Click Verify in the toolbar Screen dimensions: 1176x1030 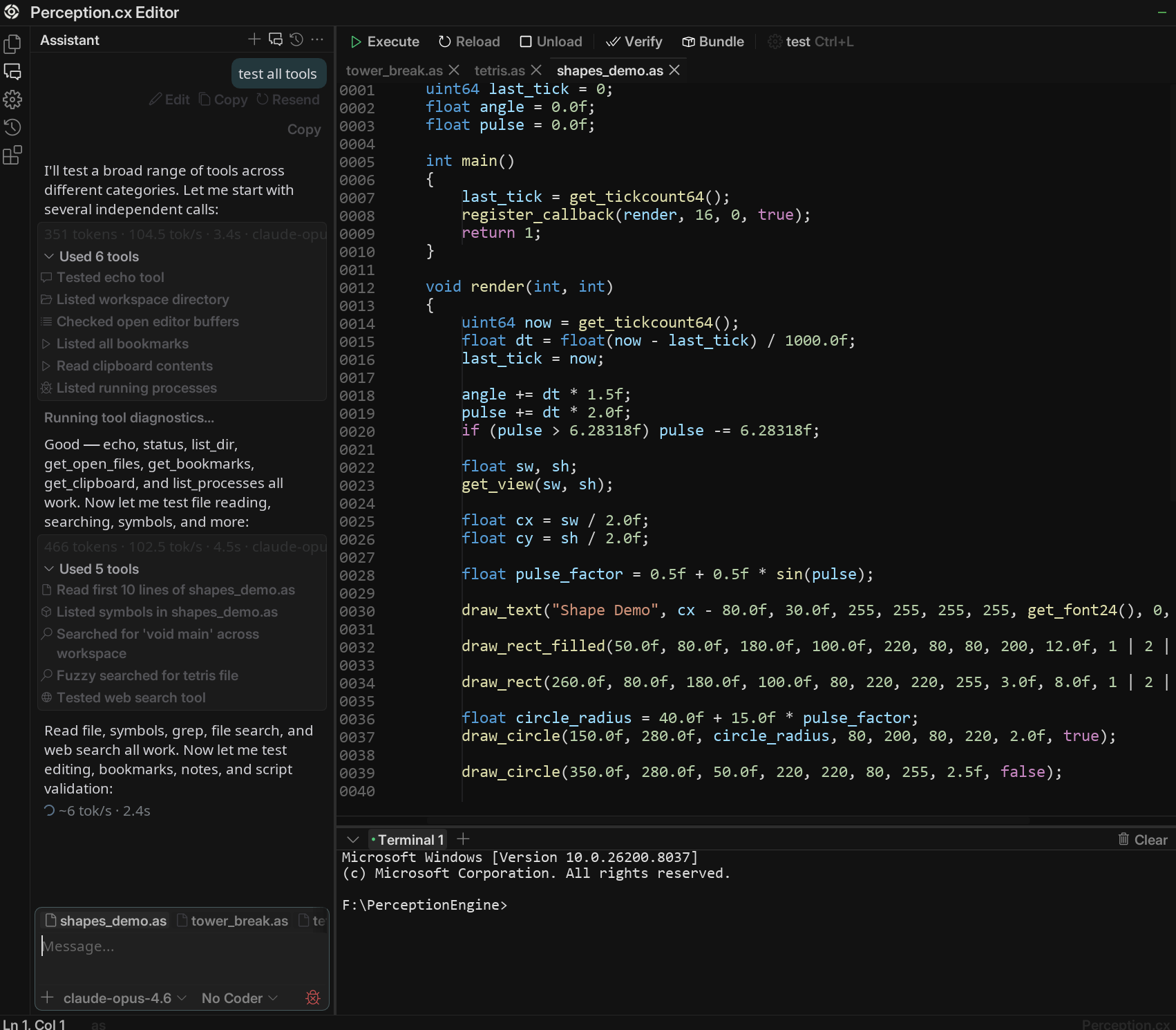[x=634, y=42]
